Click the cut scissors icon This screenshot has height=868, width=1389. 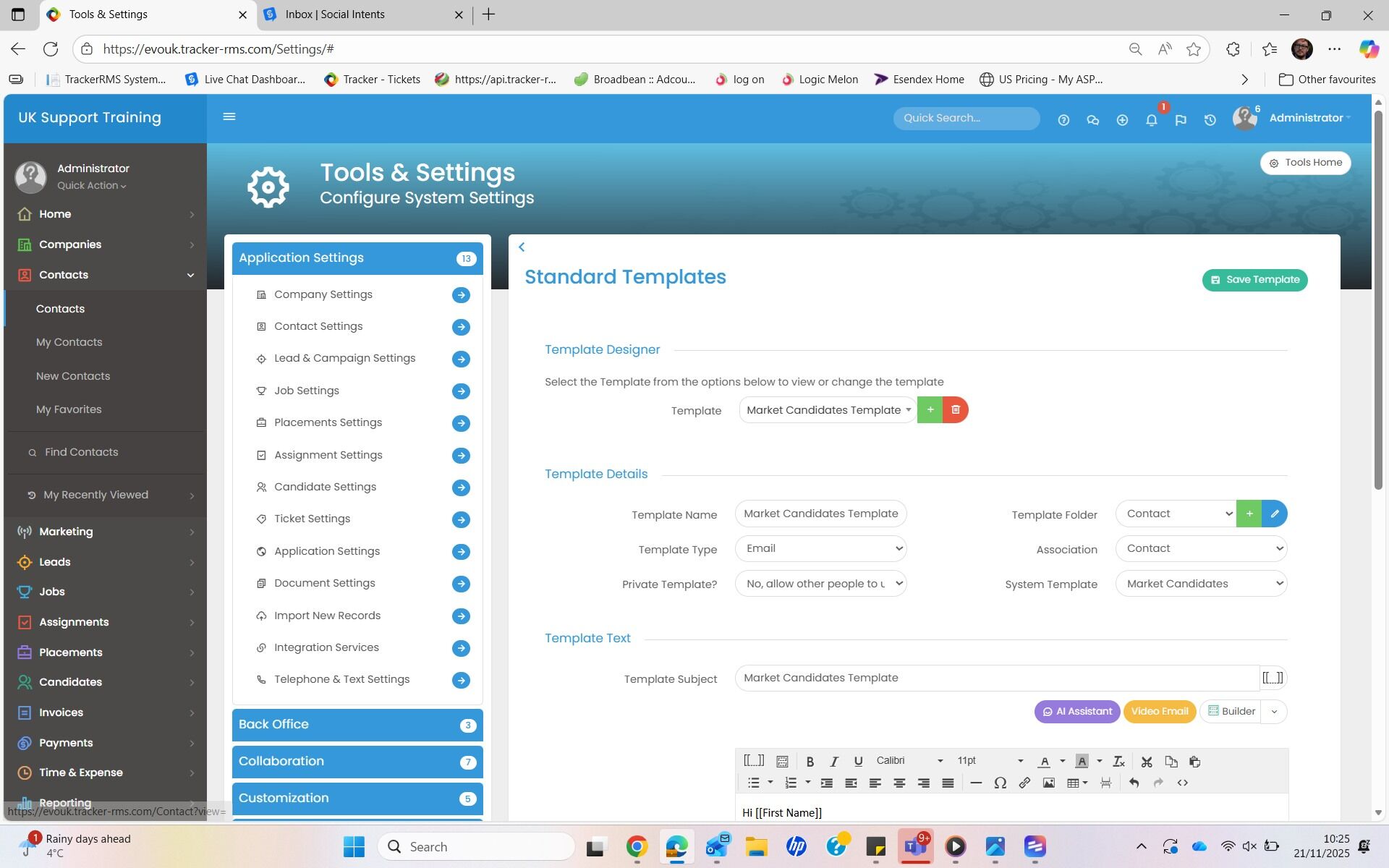(x=1147, y=762)
